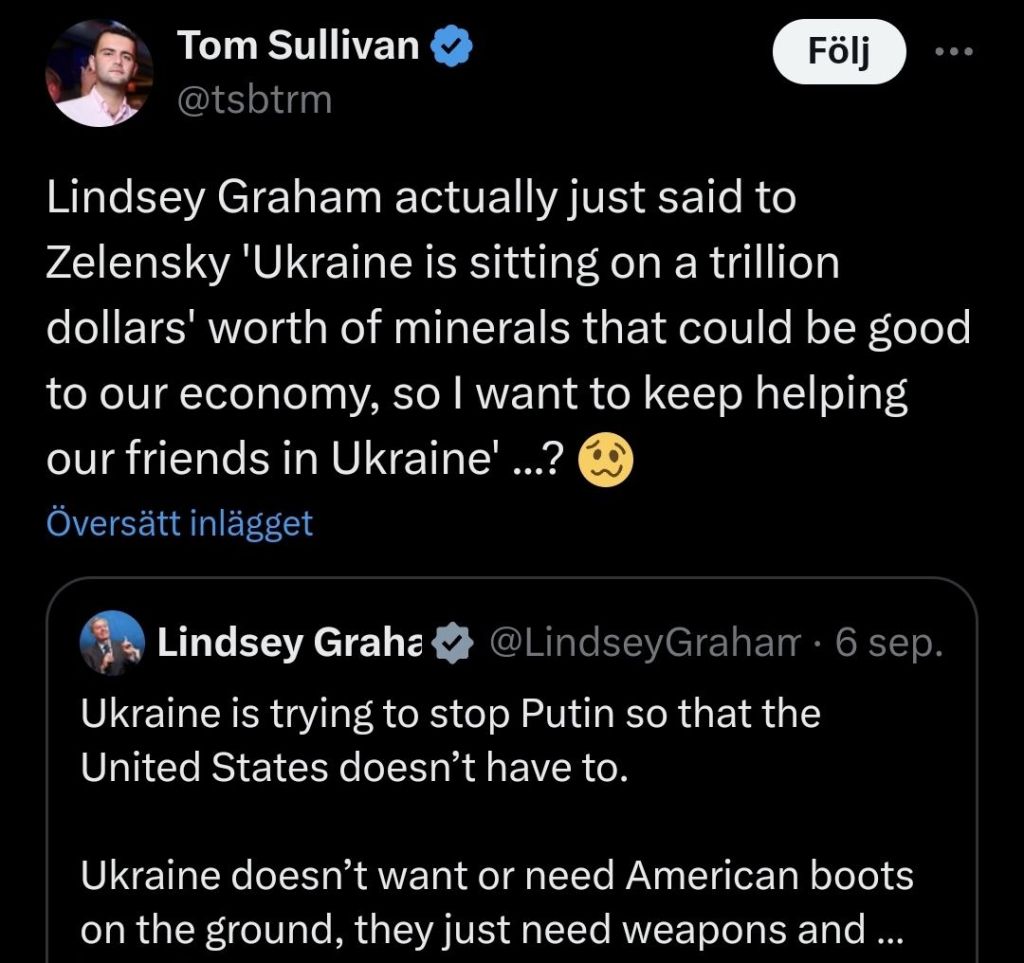Viewport: 1024px width, 963px height.
Task: Open Tom Sullivan's profile picture
Action: pos(99,73)
